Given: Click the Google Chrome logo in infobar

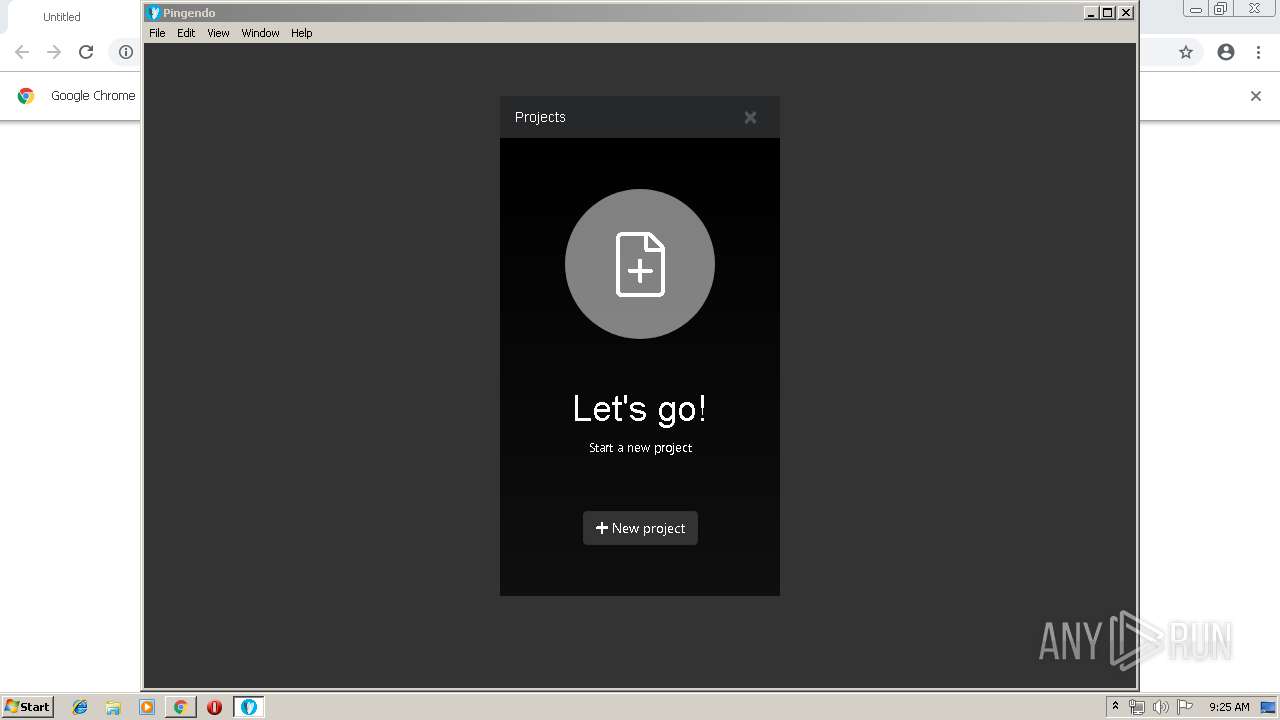Looking at the screenshot, I should (x=26, y=96).
